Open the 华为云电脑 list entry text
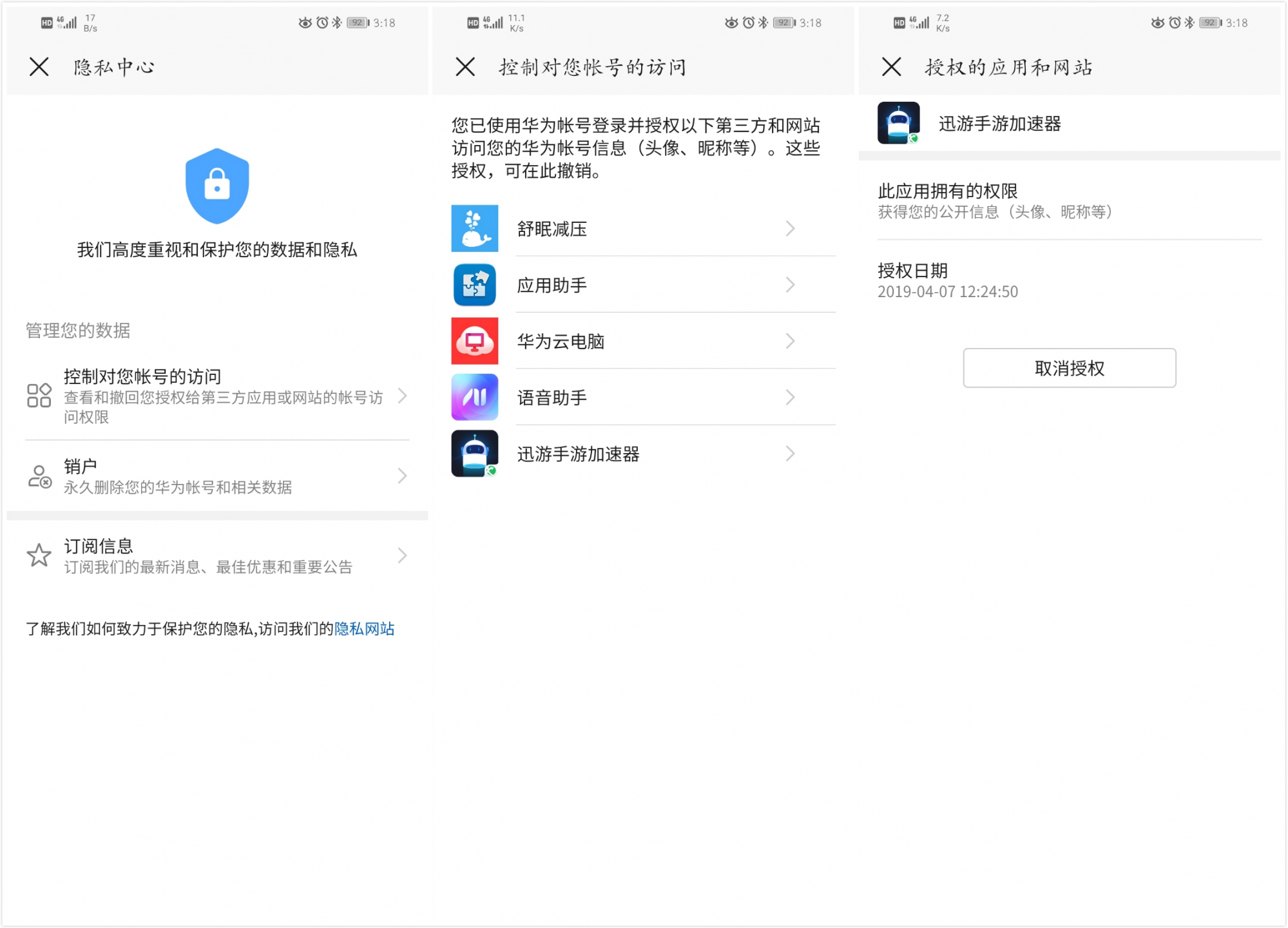The height and width of the screenshot is (928, 1288). pyautogui.click(x=560, y=342)
